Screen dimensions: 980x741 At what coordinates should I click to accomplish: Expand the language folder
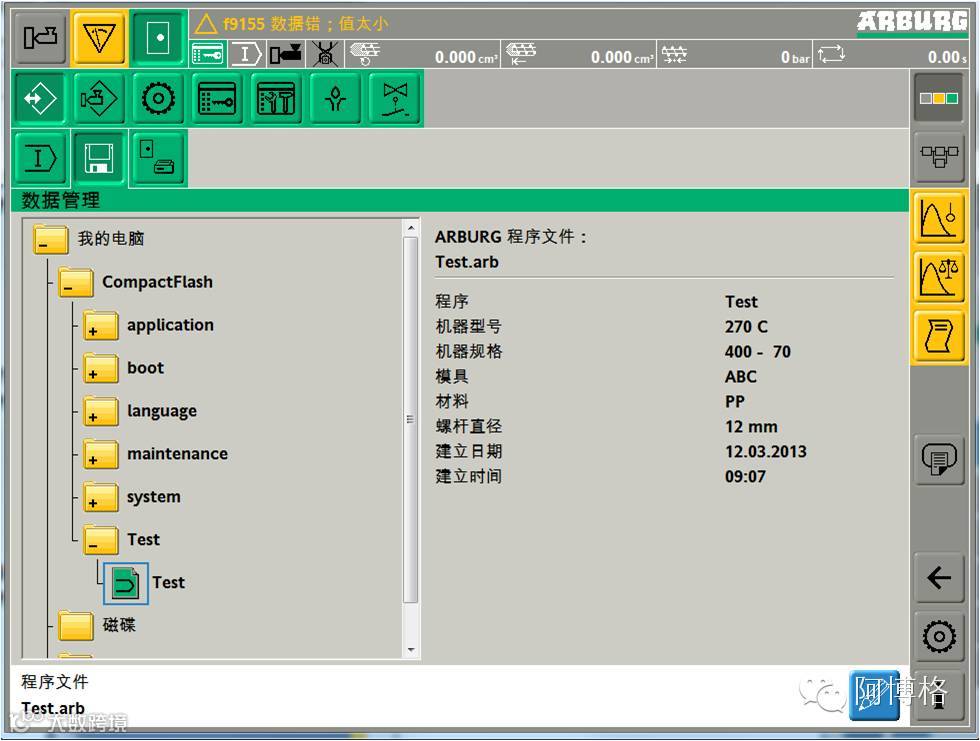click(101, 412)
